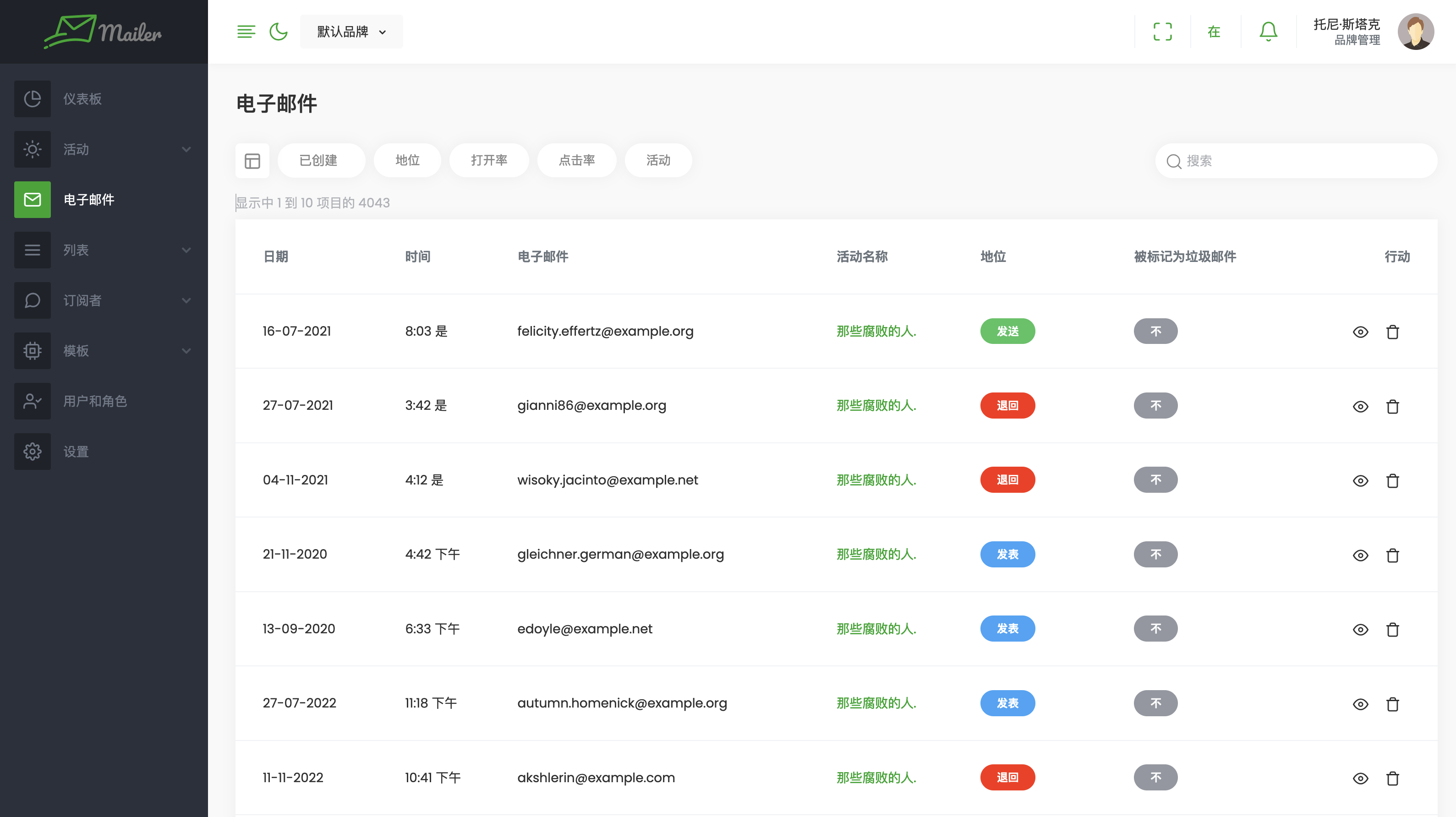Open 仪表板 dashboard icon in sidebar
The height and width of the screenshot is (817, 1456).
tap(32, 99)
